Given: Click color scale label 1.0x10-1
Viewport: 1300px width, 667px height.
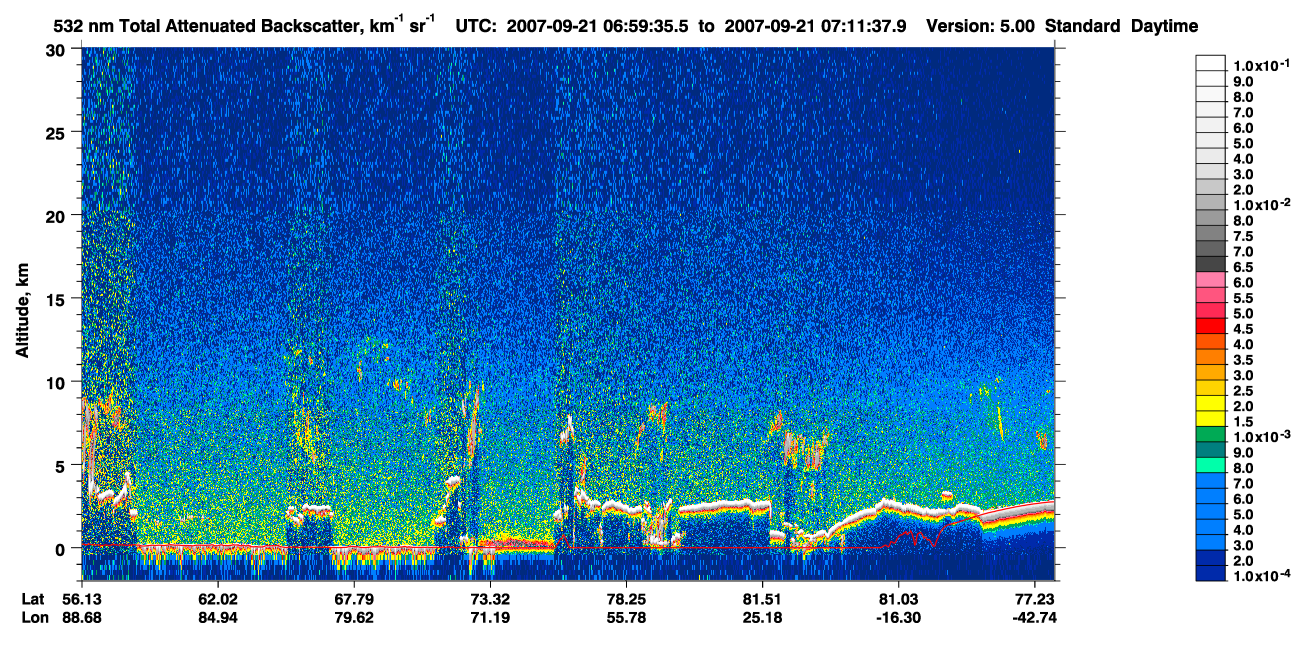Looking at the screenshot, I should click(x=1263, y=65).
